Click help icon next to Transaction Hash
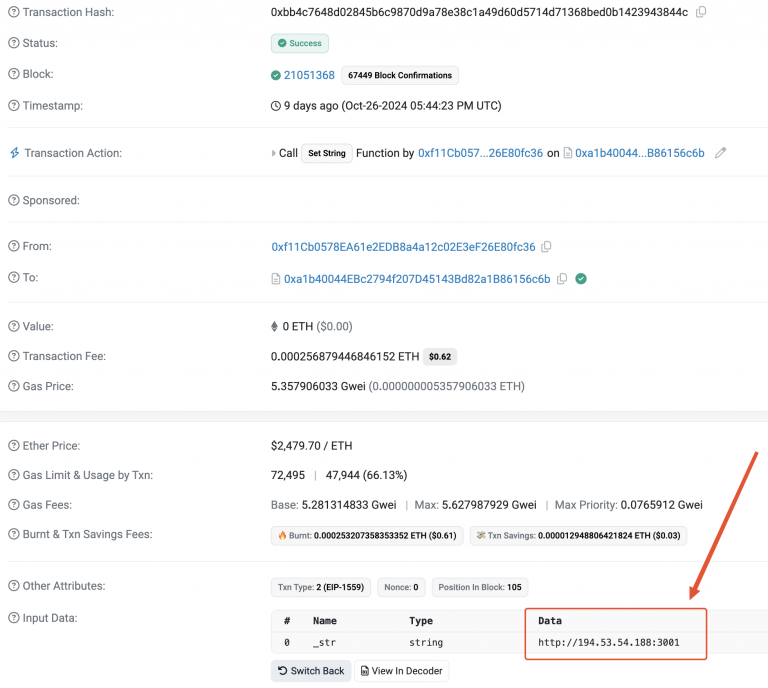Viewport: 768px width, 688px height. coord(14,12)
